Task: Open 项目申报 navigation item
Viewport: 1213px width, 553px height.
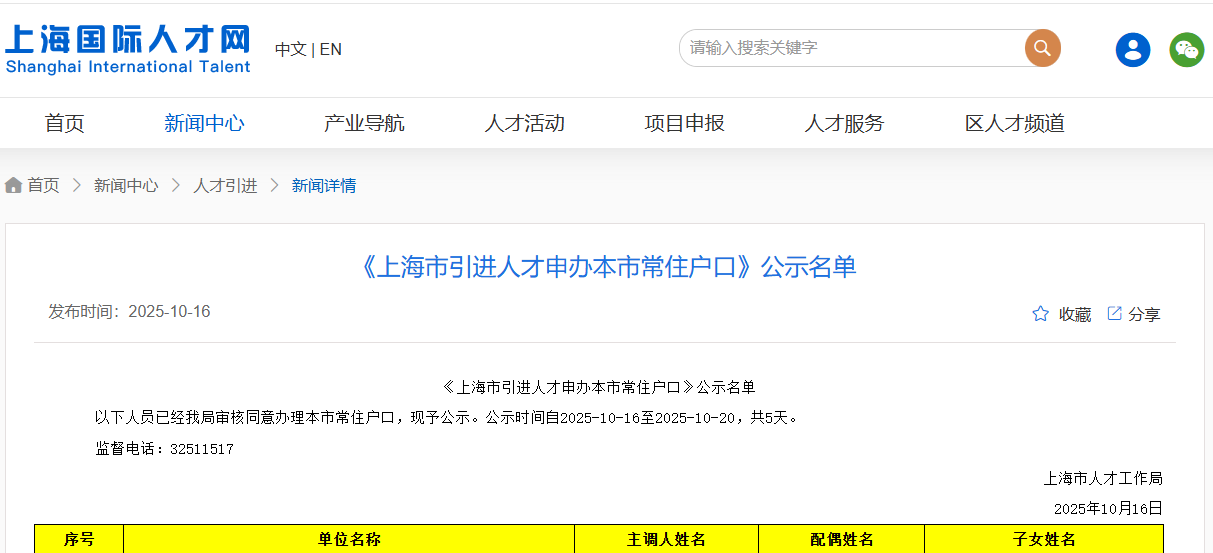Action: 684,123
